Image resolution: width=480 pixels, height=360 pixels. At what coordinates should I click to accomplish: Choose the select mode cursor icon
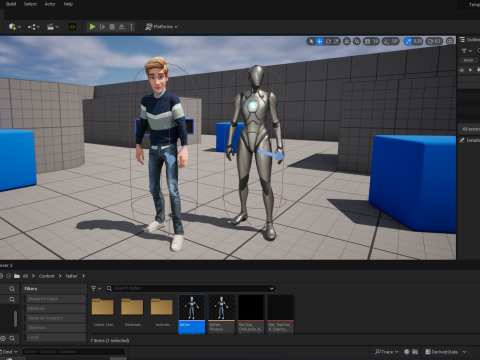pos(311,41)
